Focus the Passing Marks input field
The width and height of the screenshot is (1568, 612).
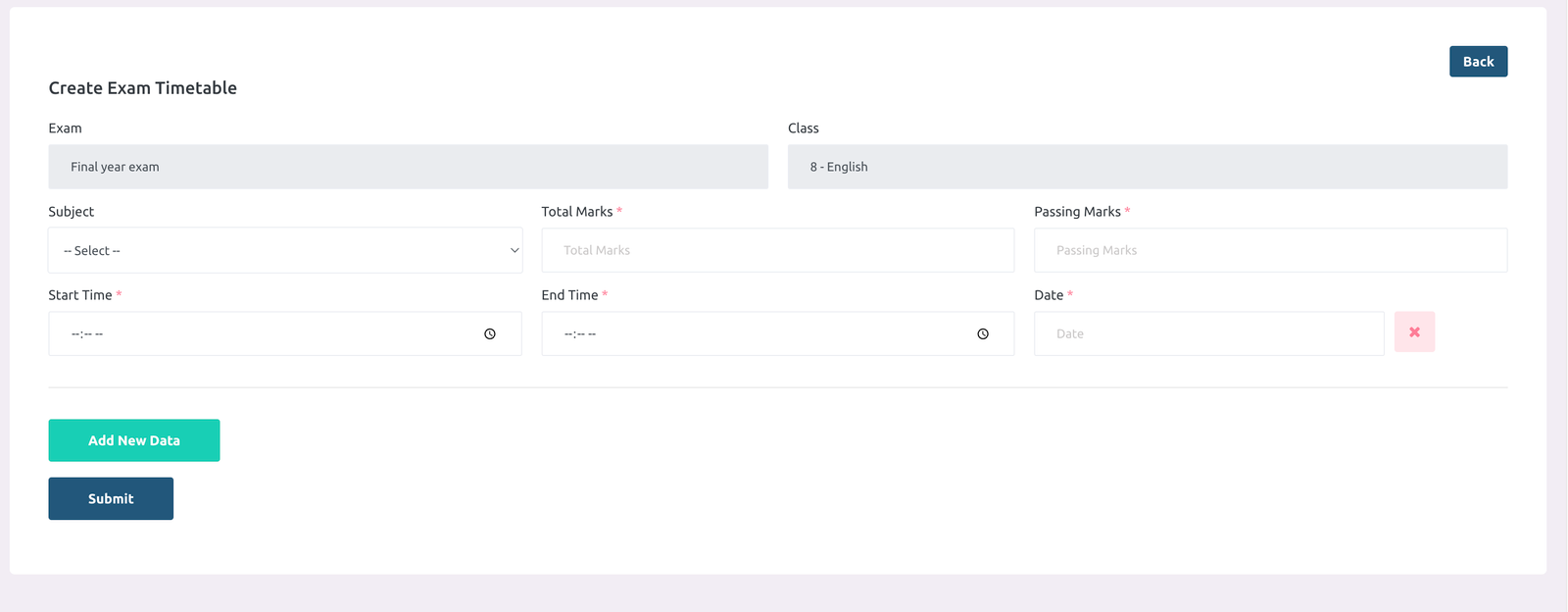(x=1270, y=251)
